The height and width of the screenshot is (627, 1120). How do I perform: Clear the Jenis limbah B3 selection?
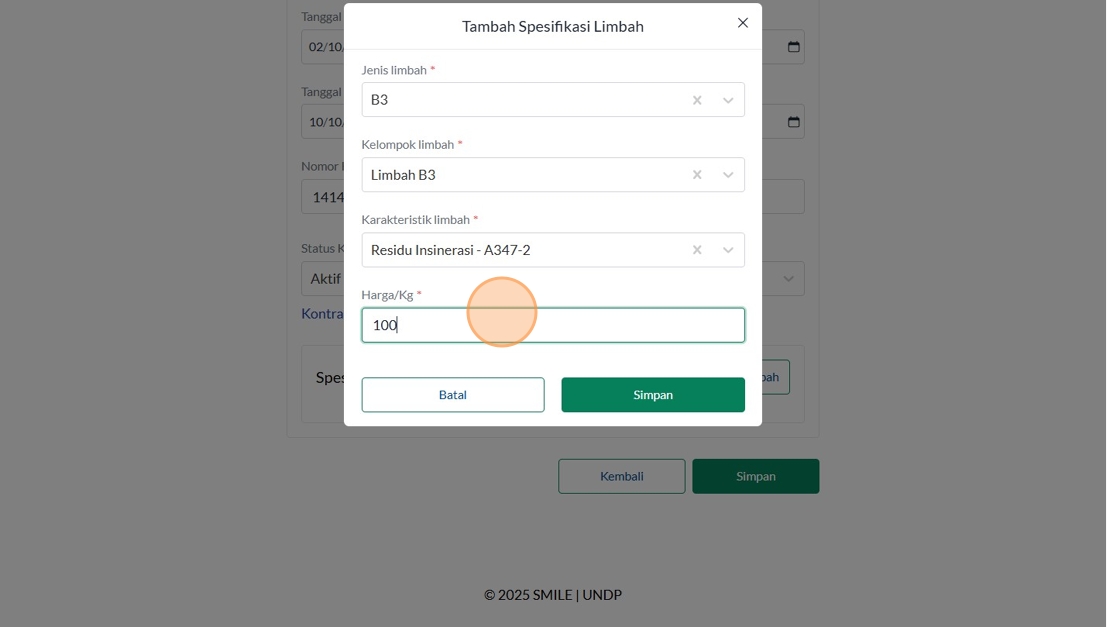tap(696, 100)
